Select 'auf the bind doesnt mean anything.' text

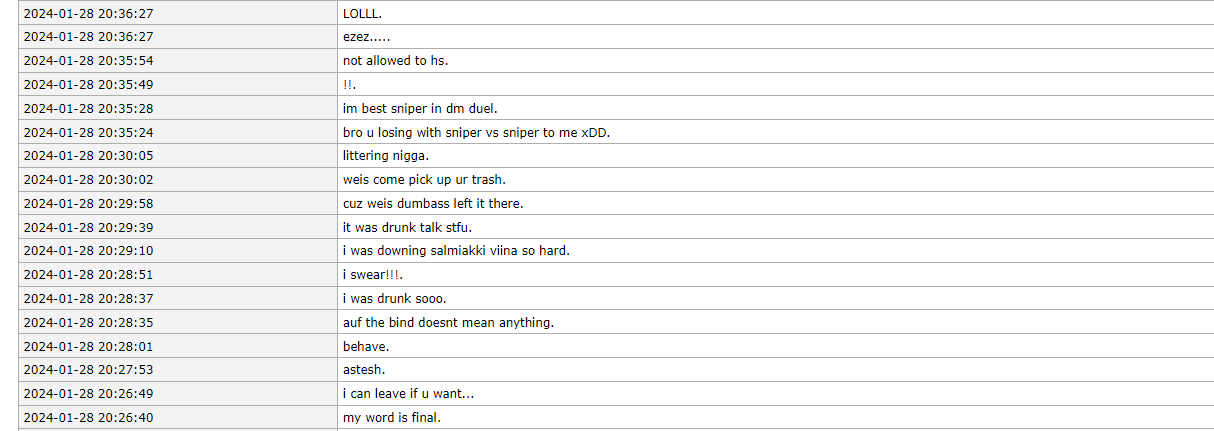point(448,322)
